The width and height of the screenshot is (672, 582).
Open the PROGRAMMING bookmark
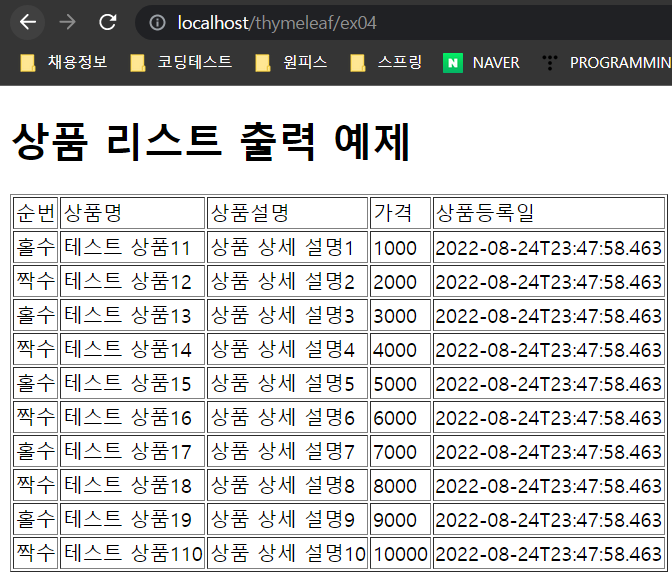pos(606,63)
